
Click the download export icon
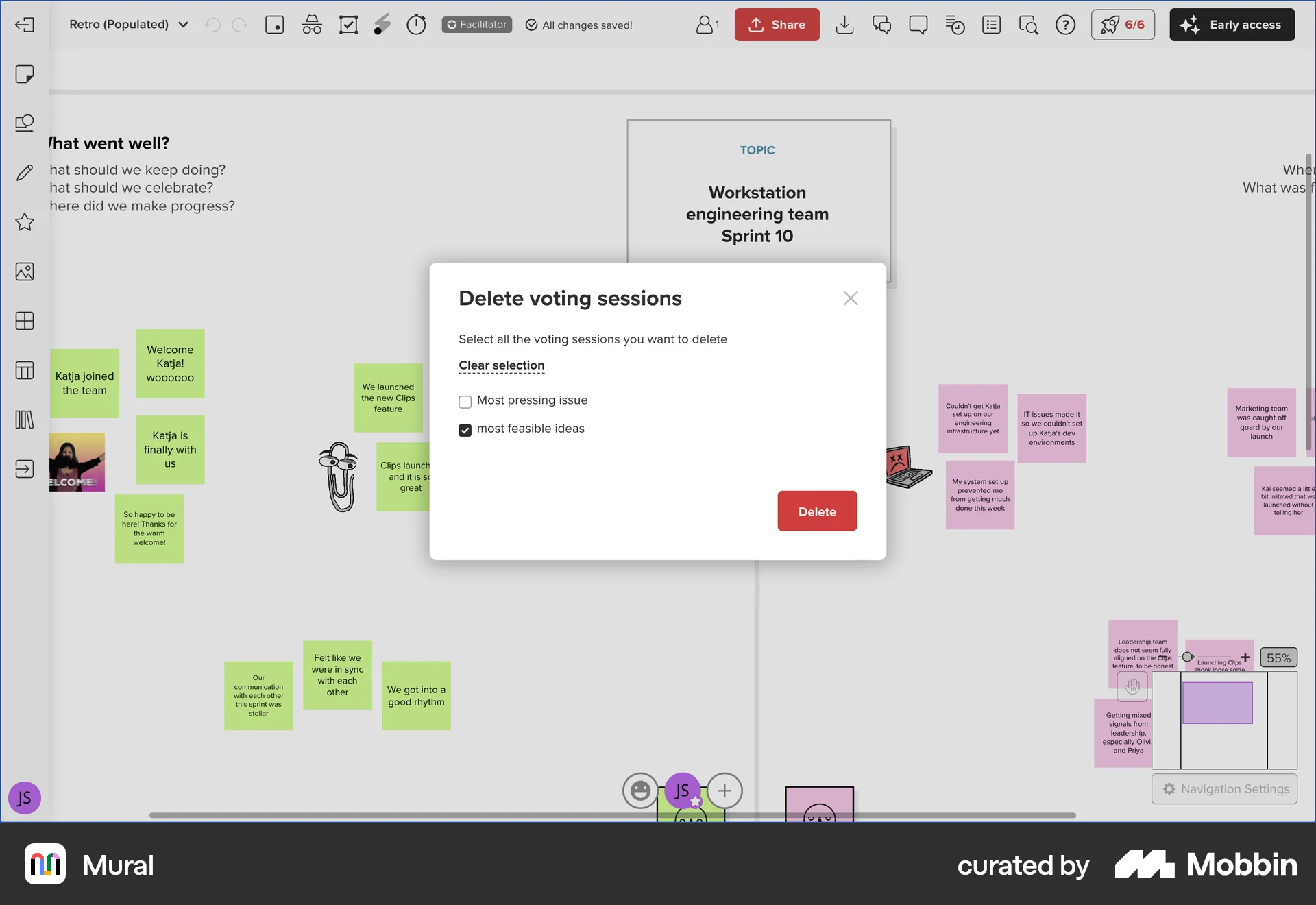pos(844,25)
